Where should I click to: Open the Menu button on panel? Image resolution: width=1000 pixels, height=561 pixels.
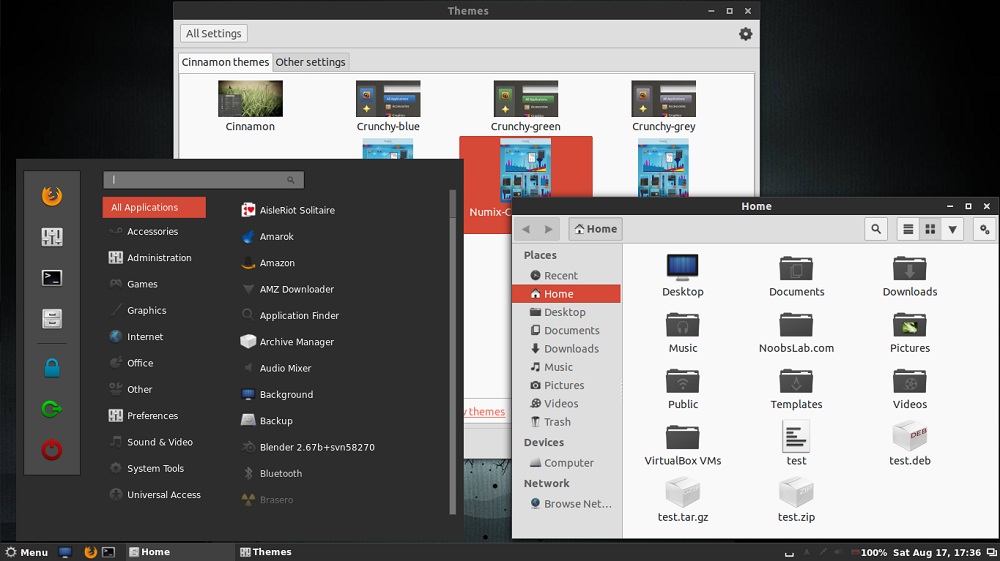point(26,552)
